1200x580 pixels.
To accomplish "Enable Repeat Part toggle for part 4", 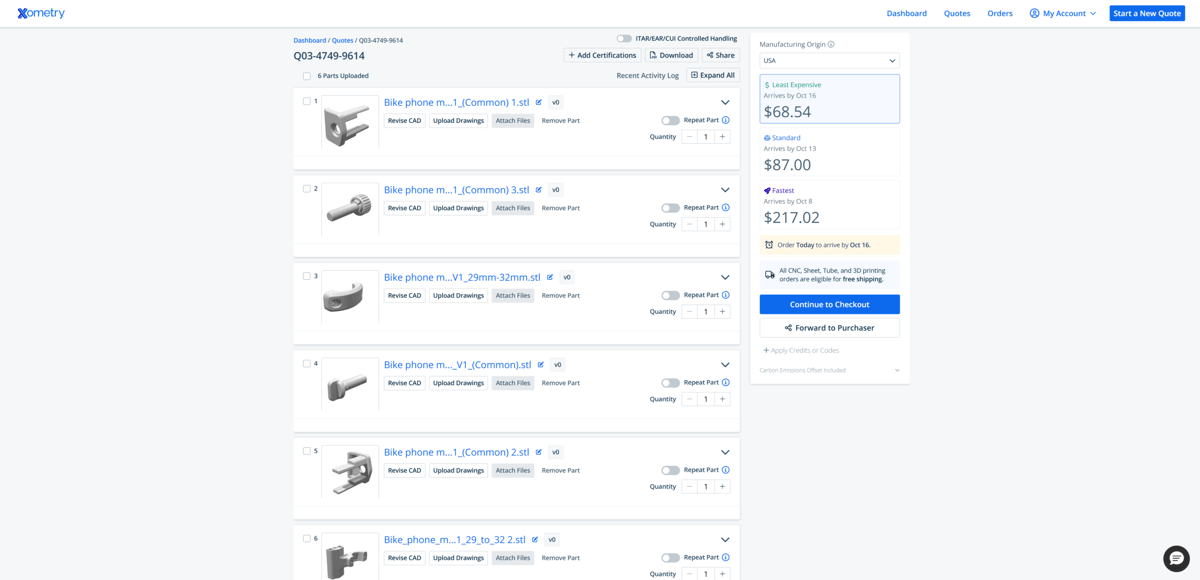I will [x=670, y=383].
